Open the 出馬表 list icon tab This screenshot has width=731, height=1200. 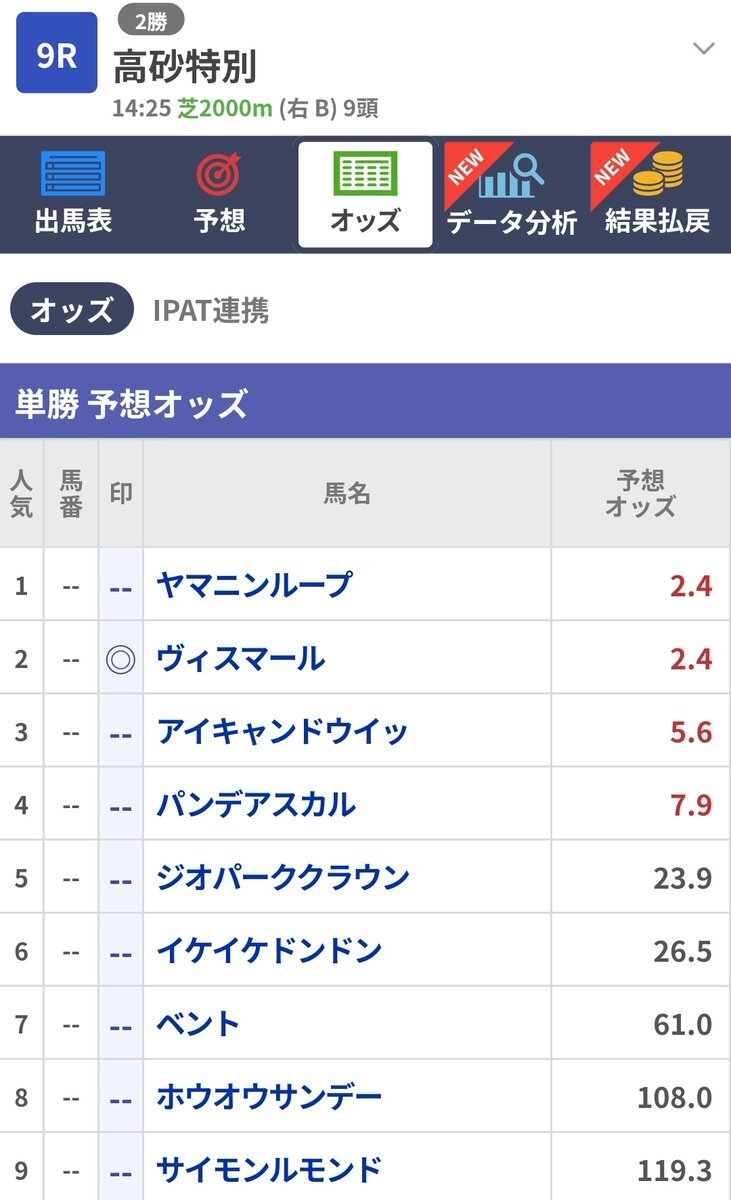point(73,194)
